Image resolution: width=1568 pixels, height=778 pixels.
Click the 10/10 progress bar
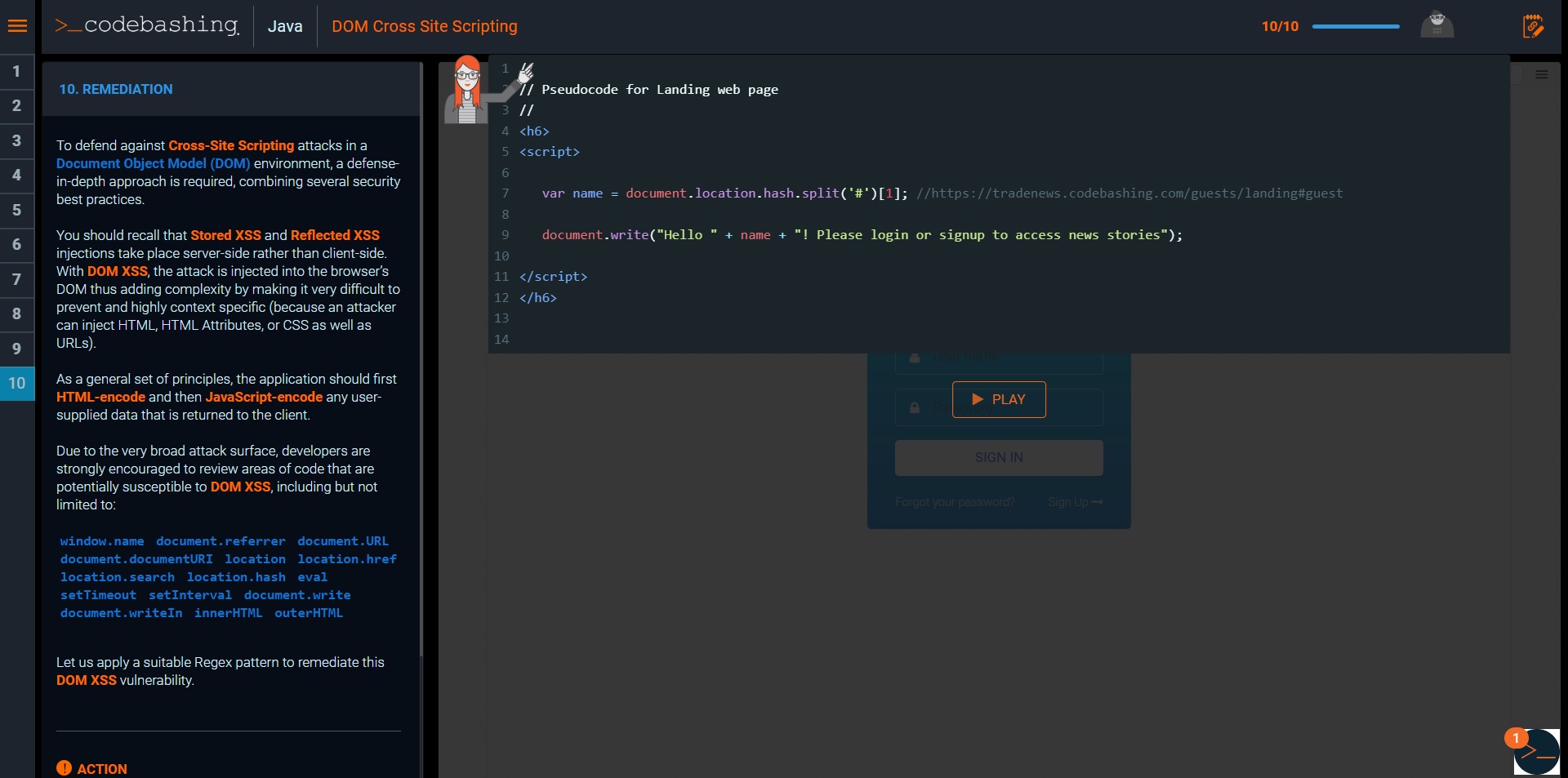(1354, 26)
